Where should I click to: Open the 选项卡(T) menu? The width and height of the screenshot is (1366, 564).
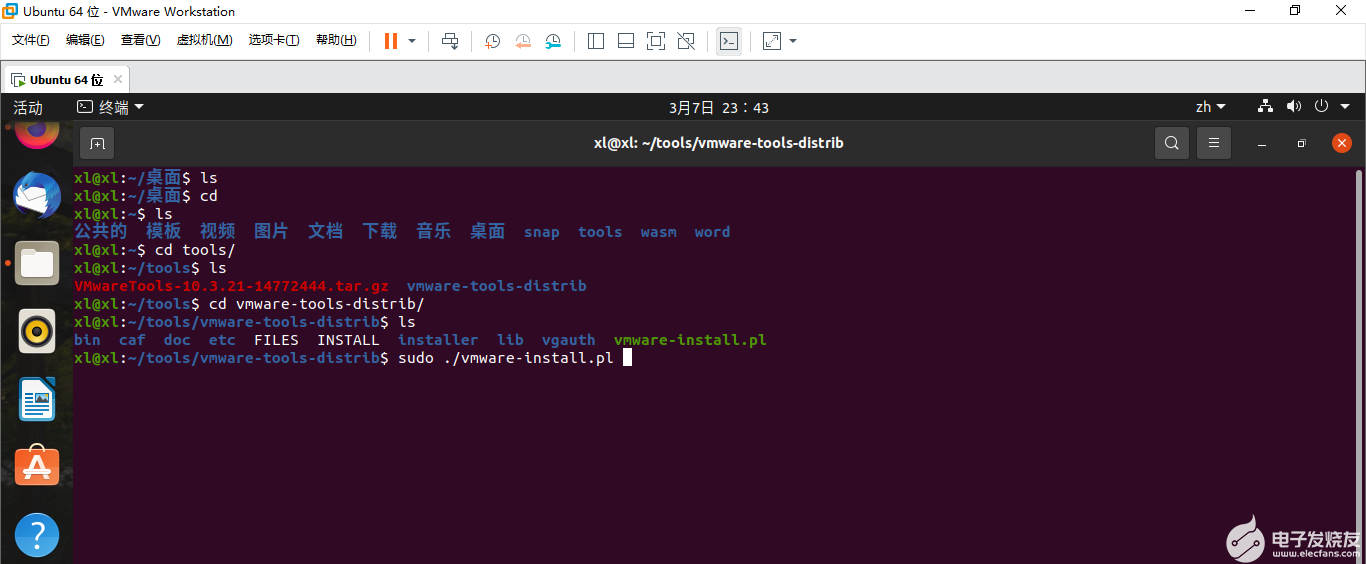274,40
